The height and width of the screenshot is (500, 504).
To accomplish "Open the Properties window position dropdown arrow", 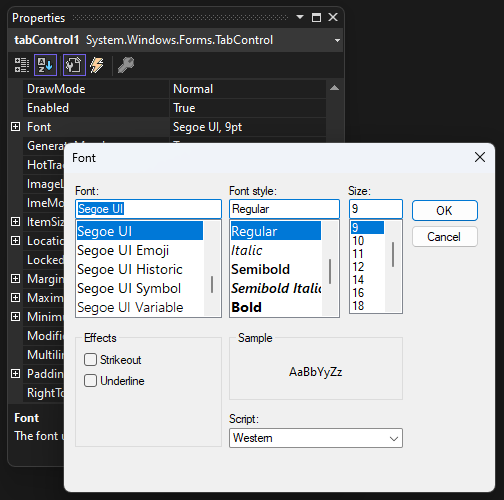I will pos(300,17).
